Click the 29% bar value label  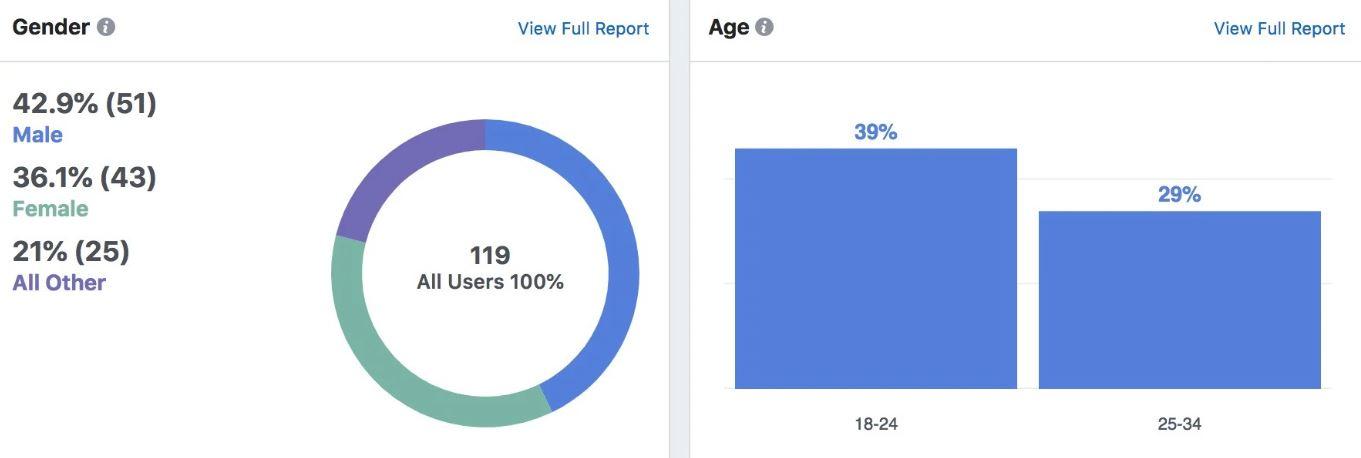coord(1179,195)
